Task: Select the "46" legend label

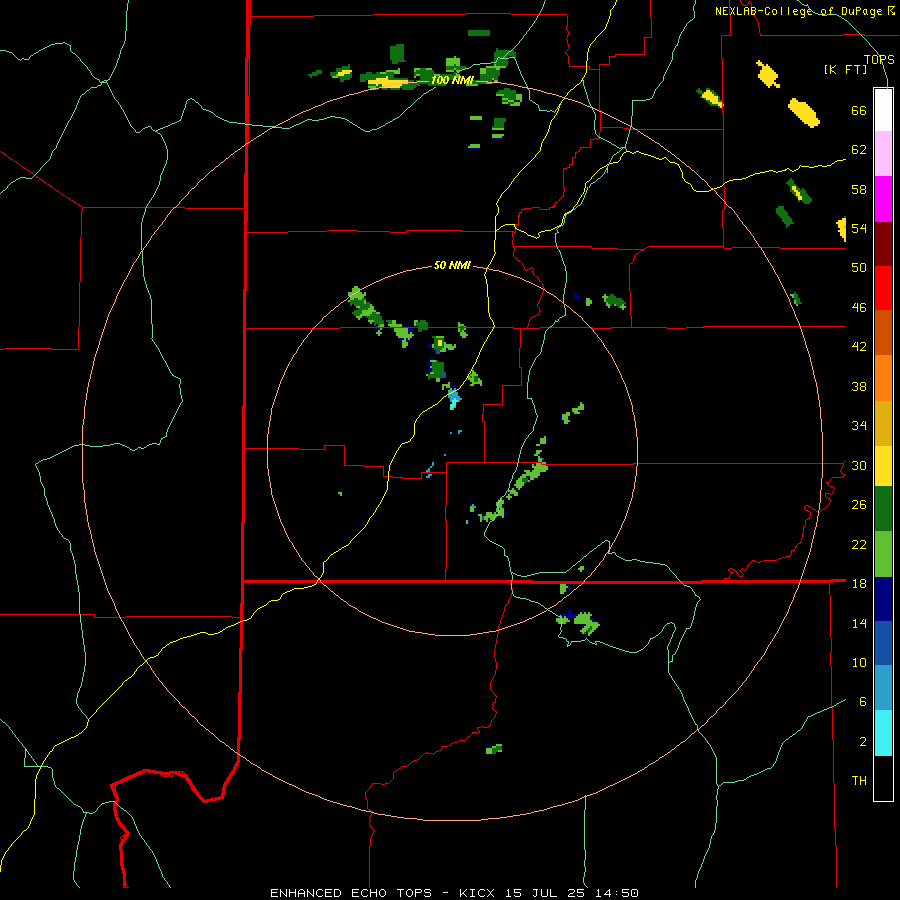Action: pyautogui.click(x=859, y=308)
